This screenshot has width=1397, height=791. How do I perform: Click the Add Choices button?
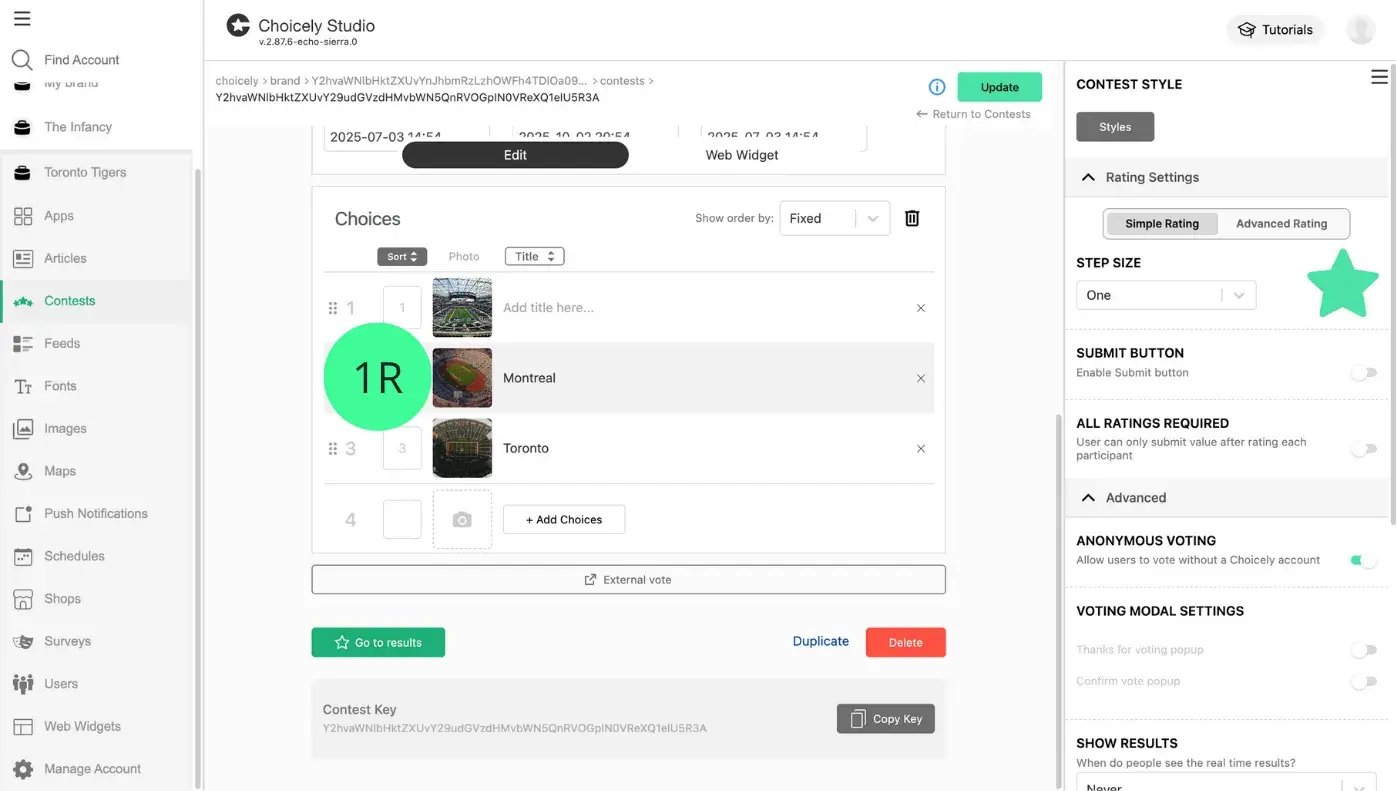click(x=564, y=520)
